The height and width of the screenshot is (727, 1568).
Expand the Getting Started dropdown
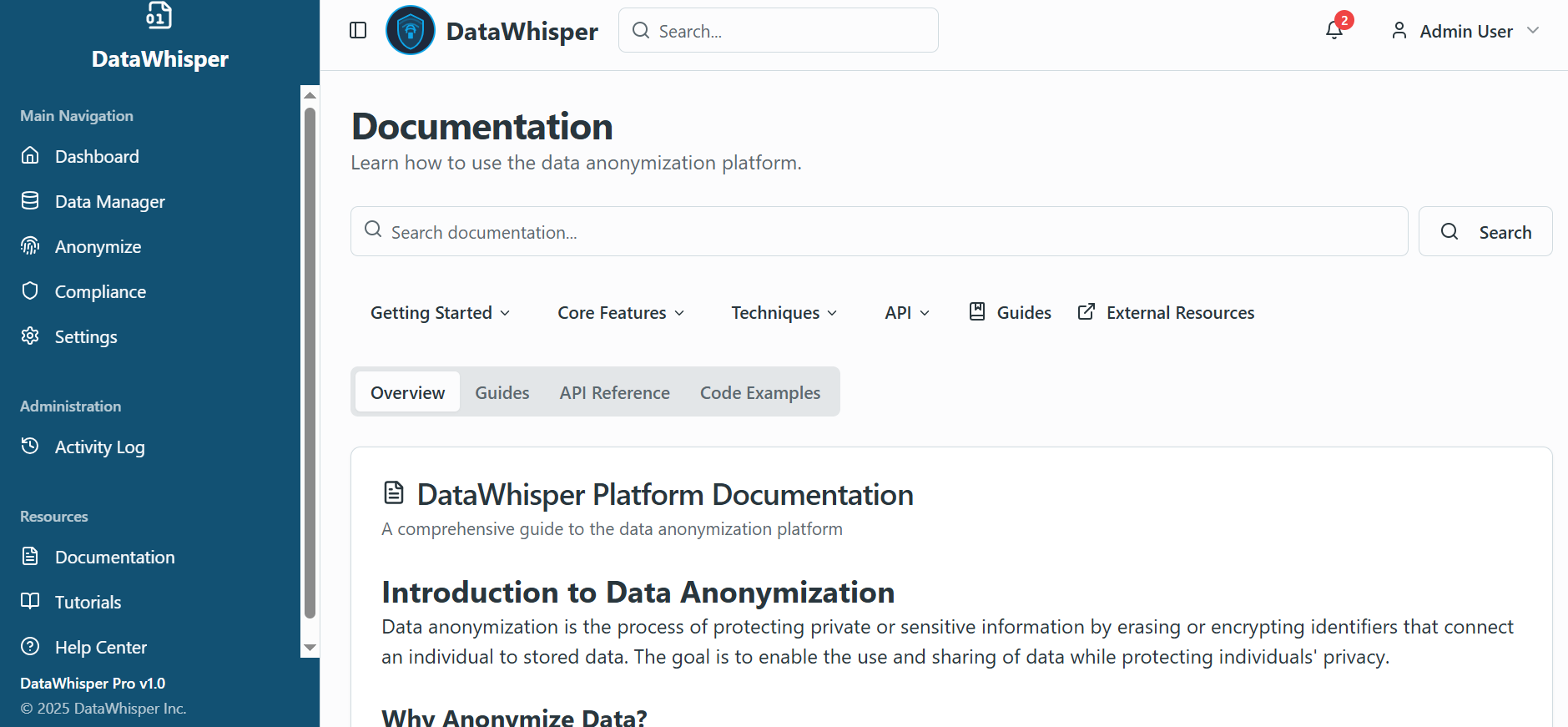coord(440,313)
